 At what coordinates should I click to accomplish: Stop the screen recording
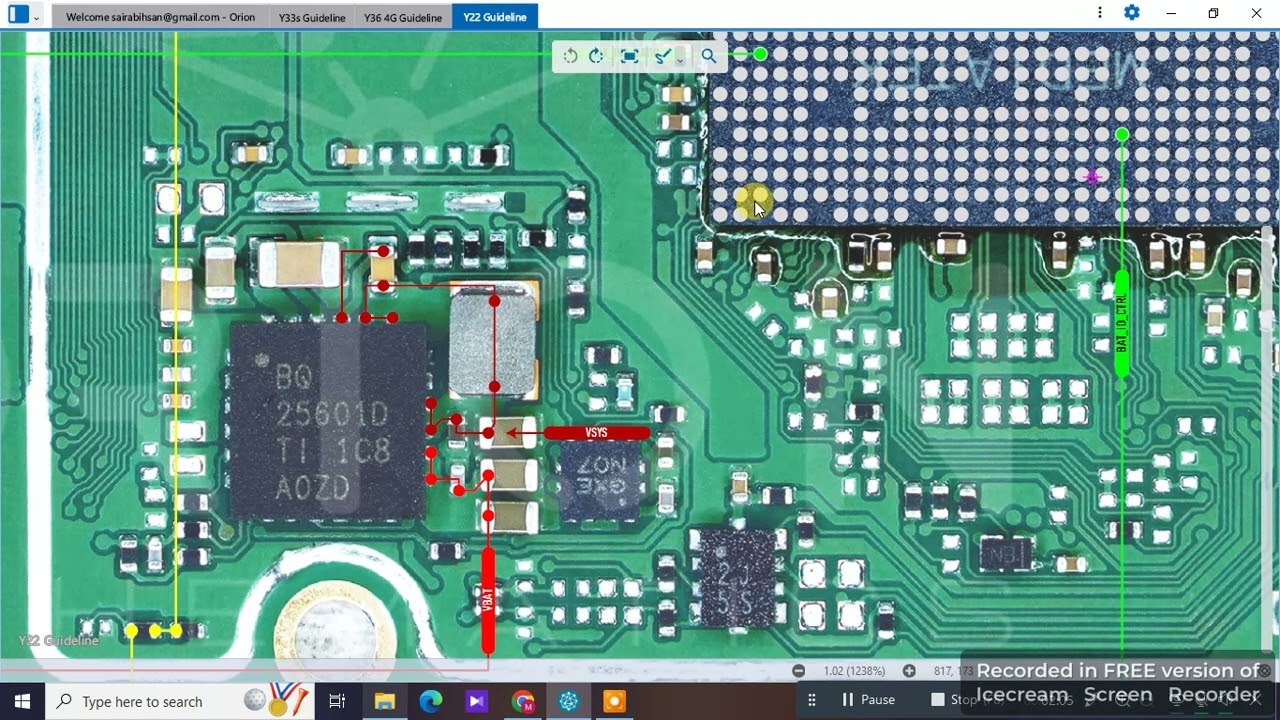pos(953,700)
